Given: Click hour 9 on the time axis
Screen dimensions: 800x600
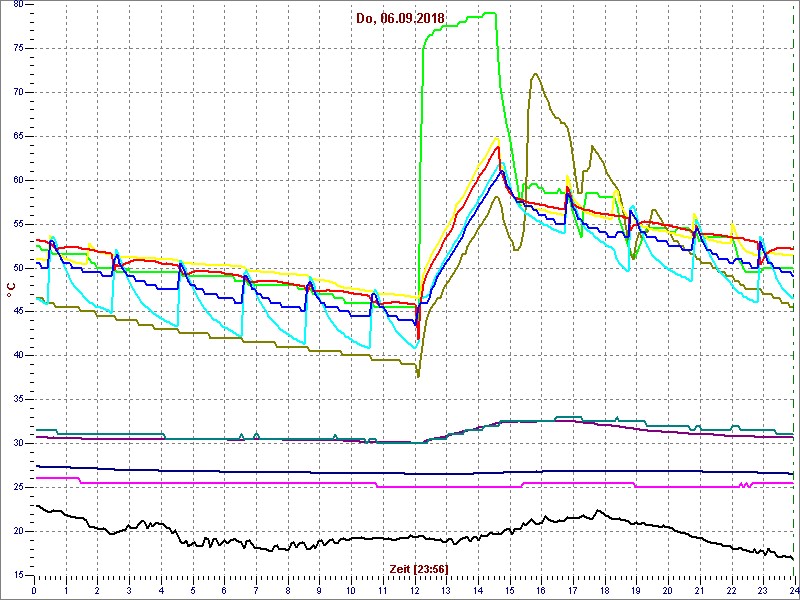Looking at the screenshot, I should [x=319, y=590].
